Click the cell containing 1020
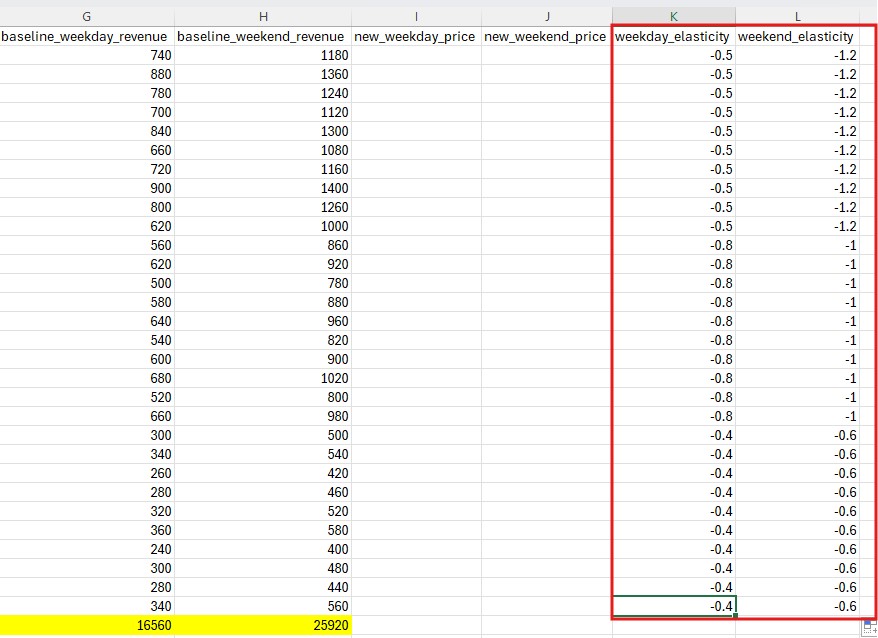878x638 pixels. click(x=263, y=378)
